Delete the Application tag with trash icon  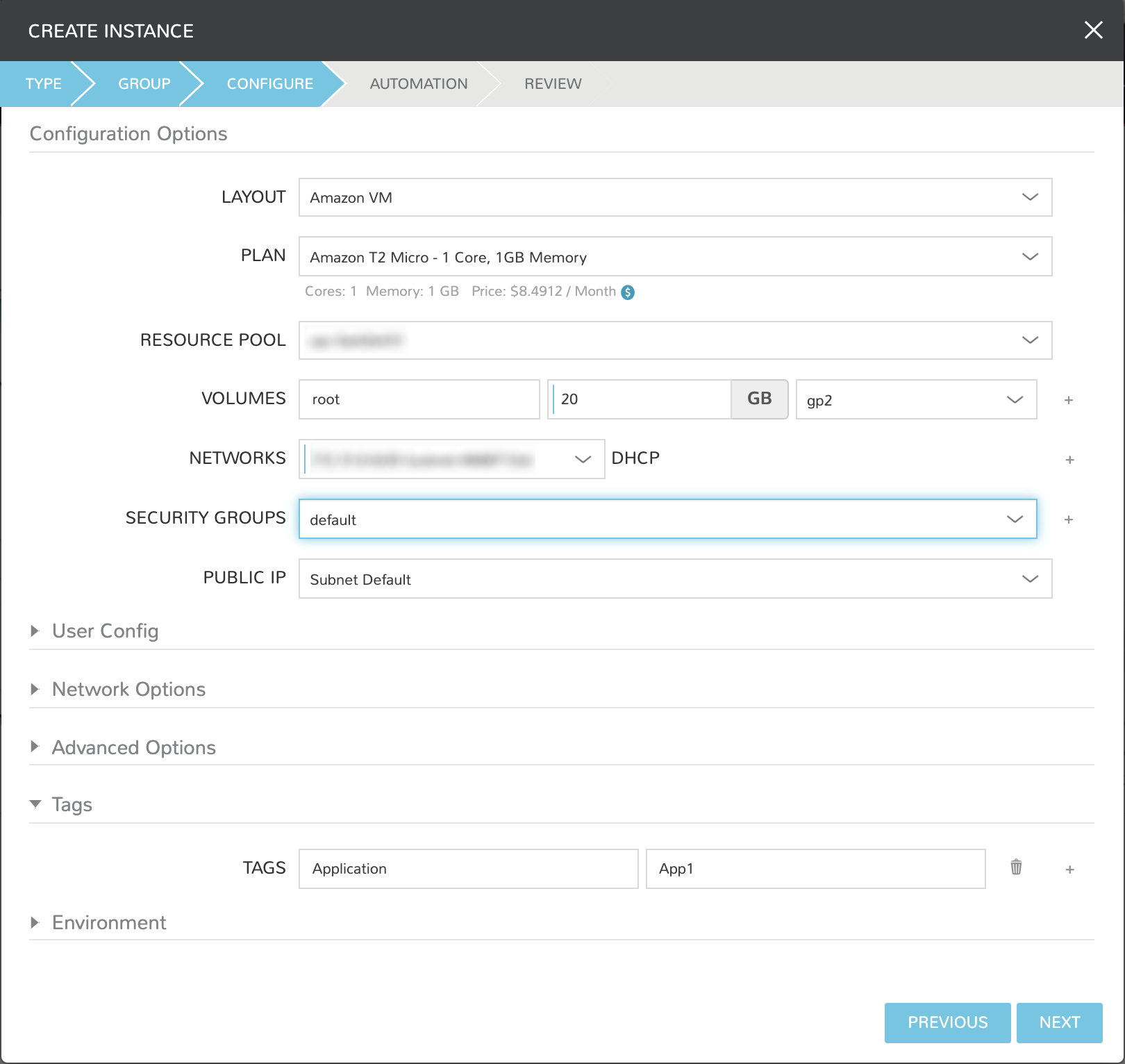1016,867
